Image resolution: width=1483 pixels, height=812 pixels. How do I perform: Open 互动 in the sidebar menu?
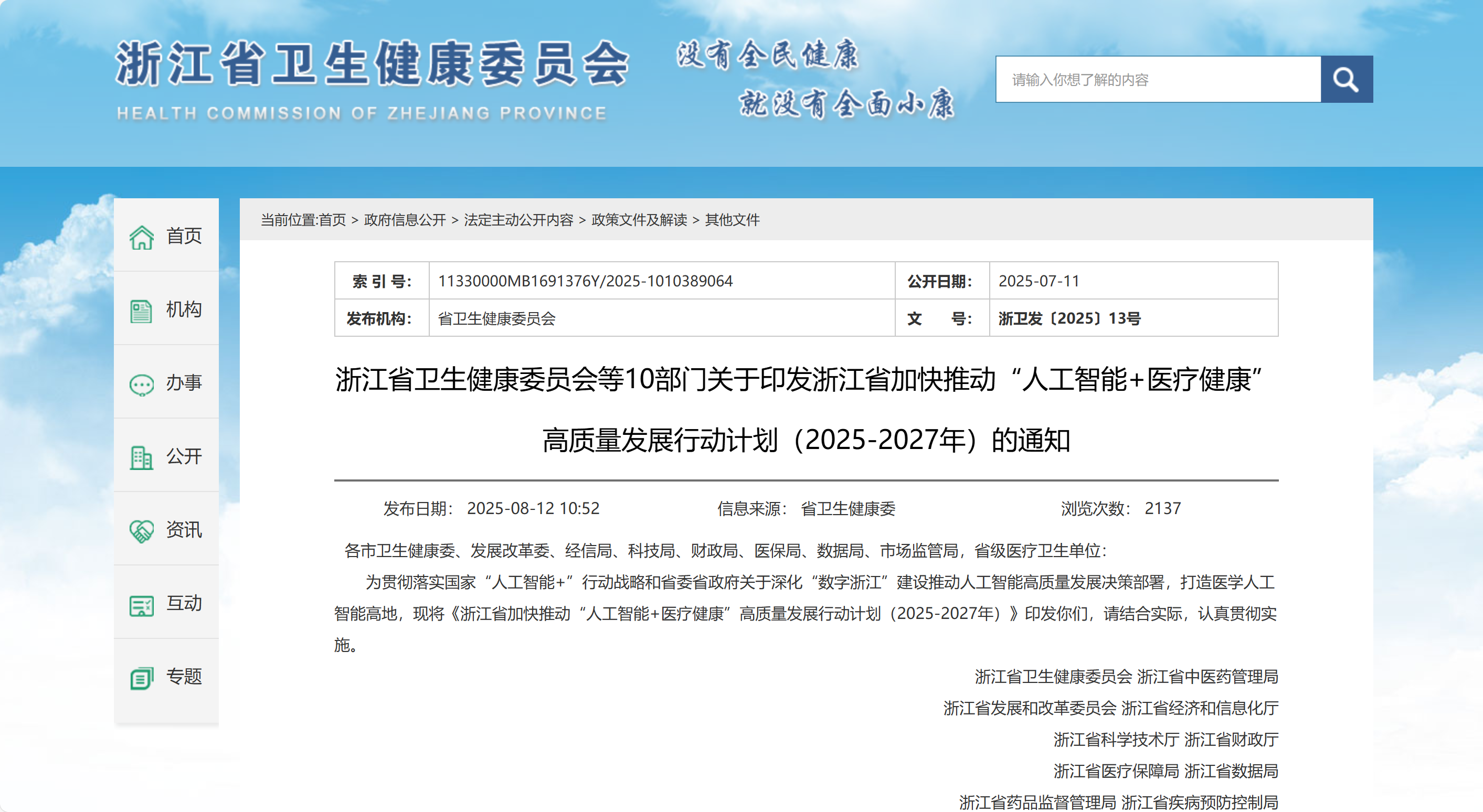point(166,603)
